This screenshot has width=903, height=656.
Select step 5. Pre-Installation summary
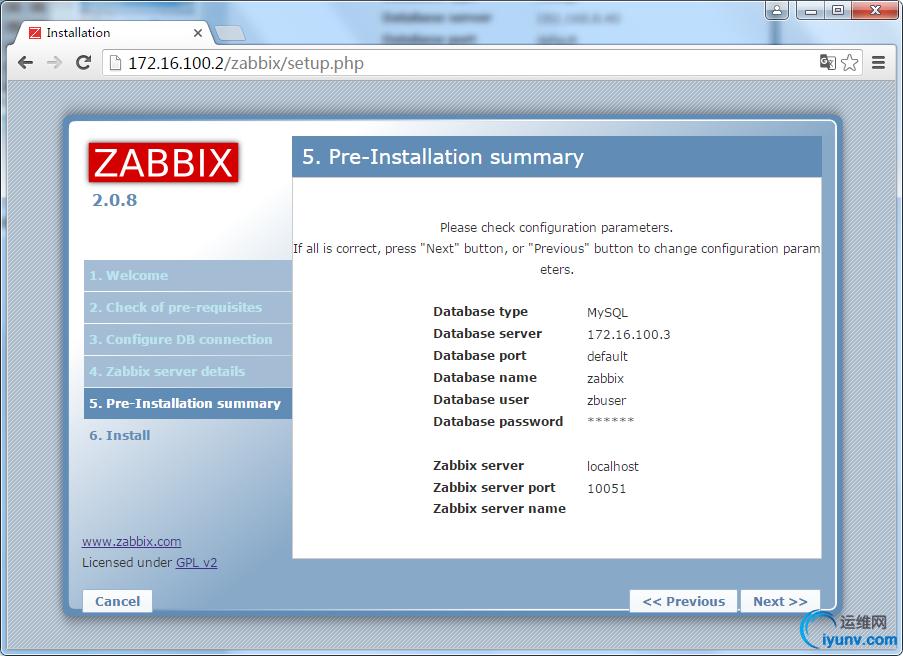coord(188,403)
